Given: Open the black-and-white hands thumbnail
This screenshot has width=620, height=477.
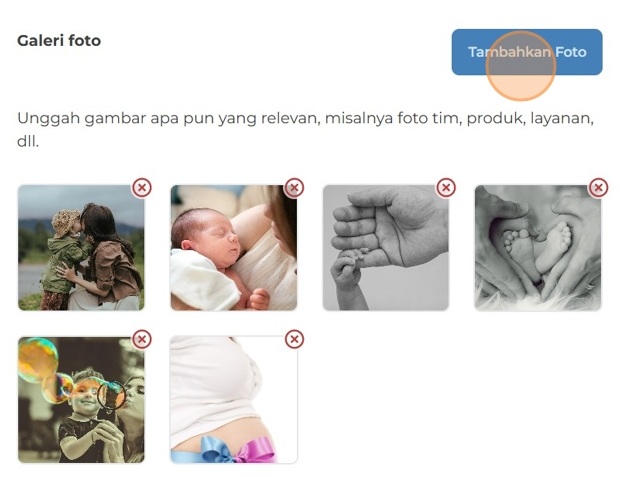Looking at the screenshot, I should 386,248.
